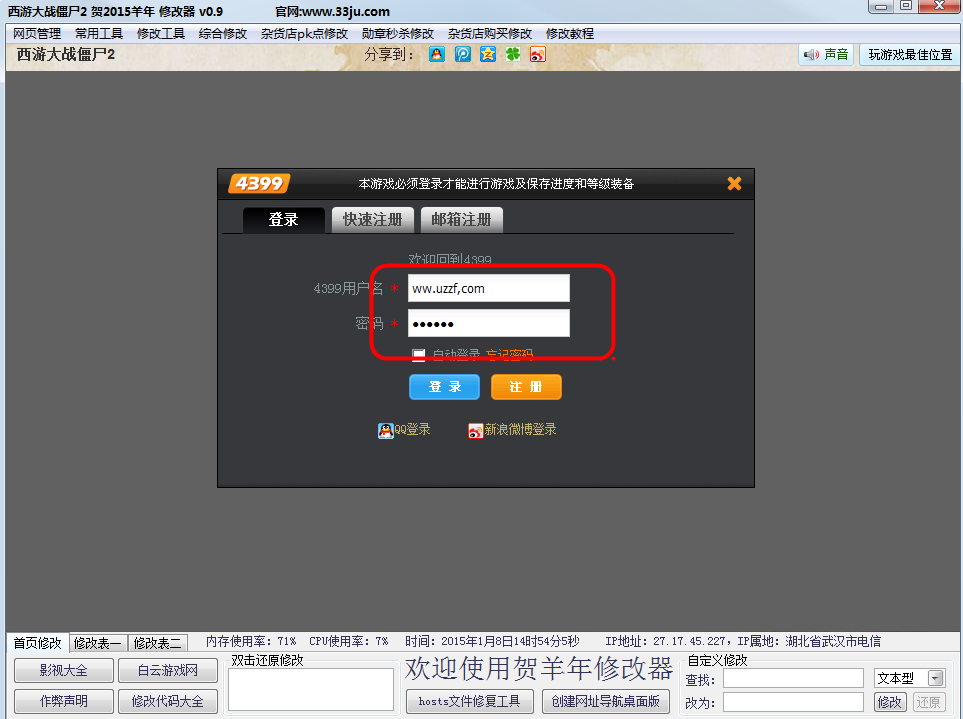Click the Sina Weibo login icon
Image resolution: width=963 pixels, height=719 pixels.
[x=475, y=430]
